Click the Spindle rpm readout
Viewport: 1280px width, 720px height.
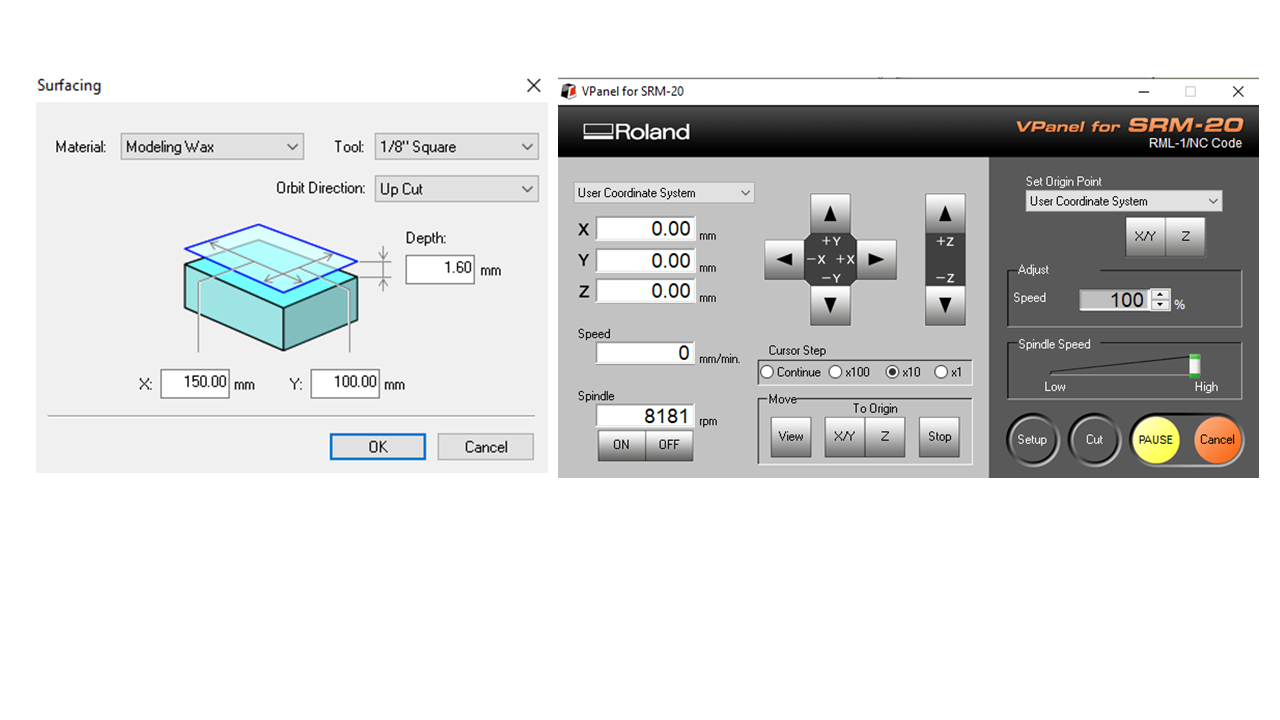(645, 416)
